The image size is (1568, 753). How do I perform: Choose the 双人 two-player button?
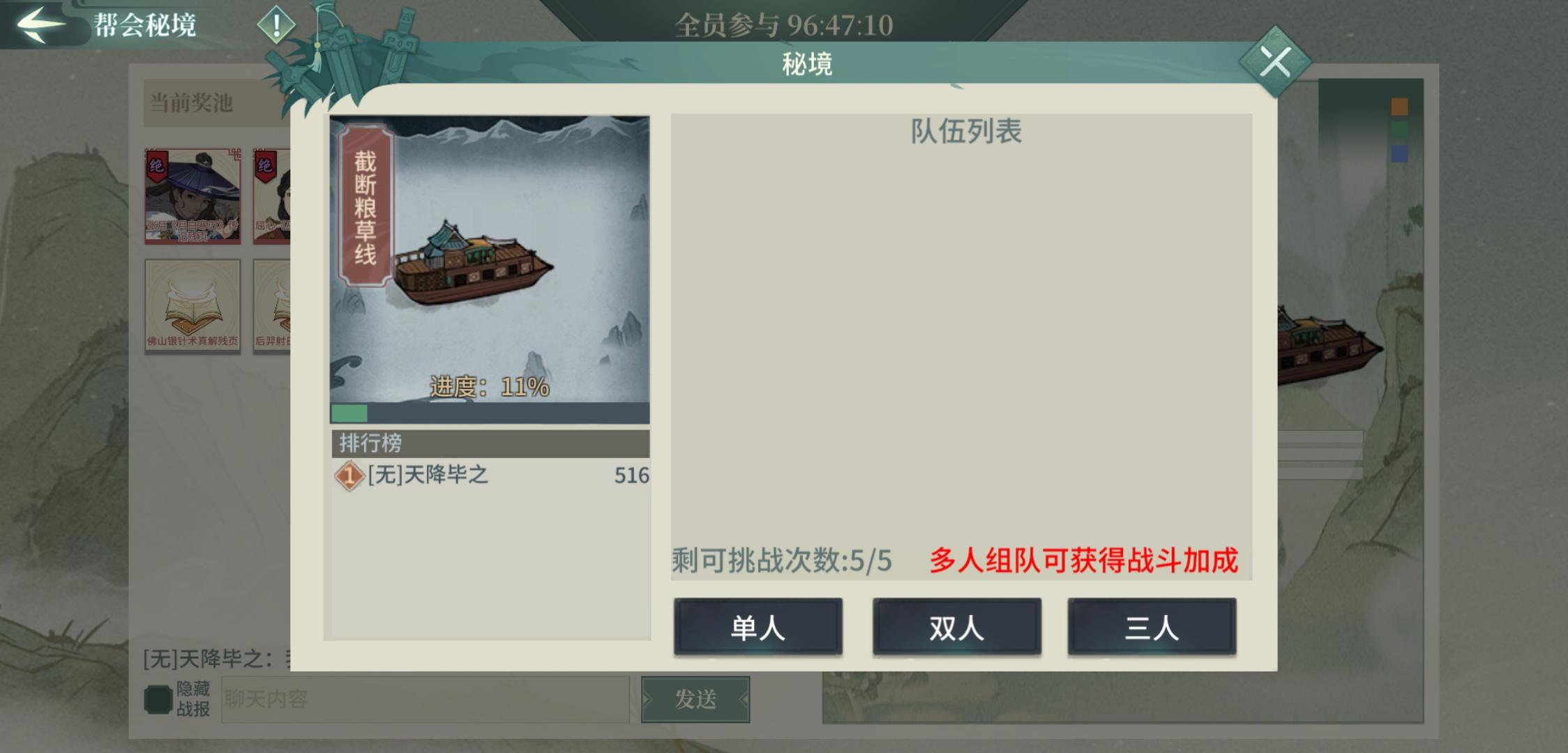[x=956, y=627]
